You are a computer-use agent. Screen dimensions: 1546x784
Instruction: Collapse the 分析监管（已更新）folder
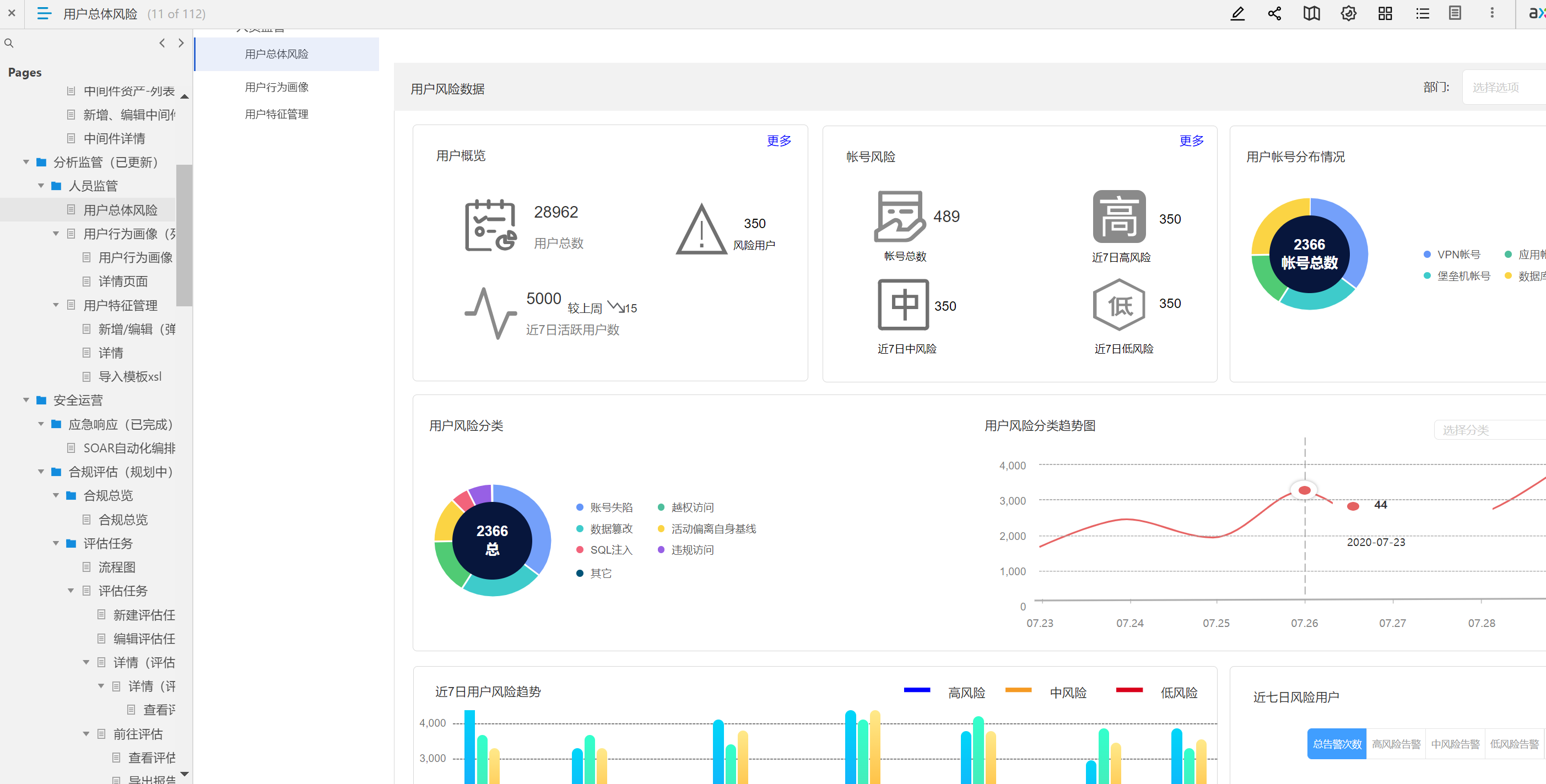pos(26,162)
